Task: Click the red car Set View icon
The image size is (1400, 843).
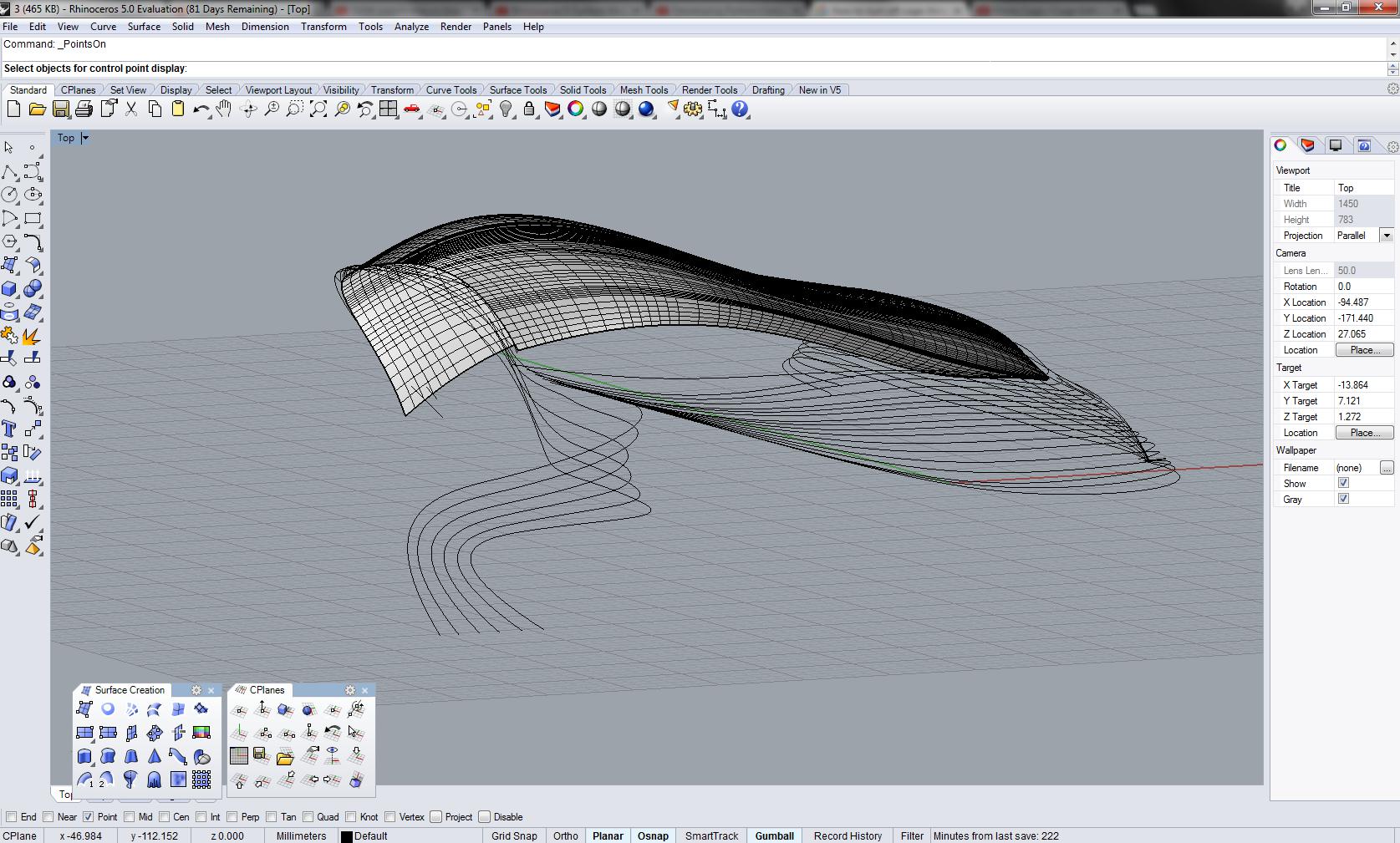Action: (x=412, y=109)
